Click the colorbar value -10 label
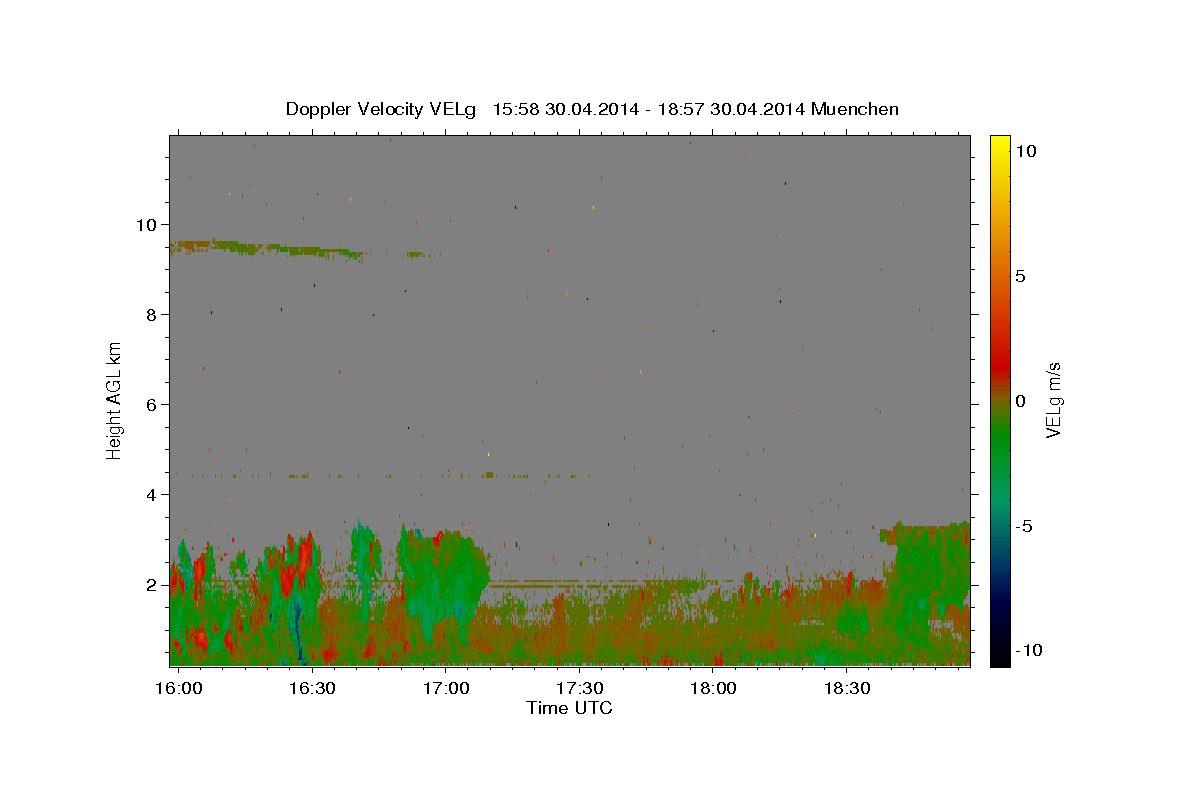This screenshot has width=1200, height=800. coord(1027,651)
